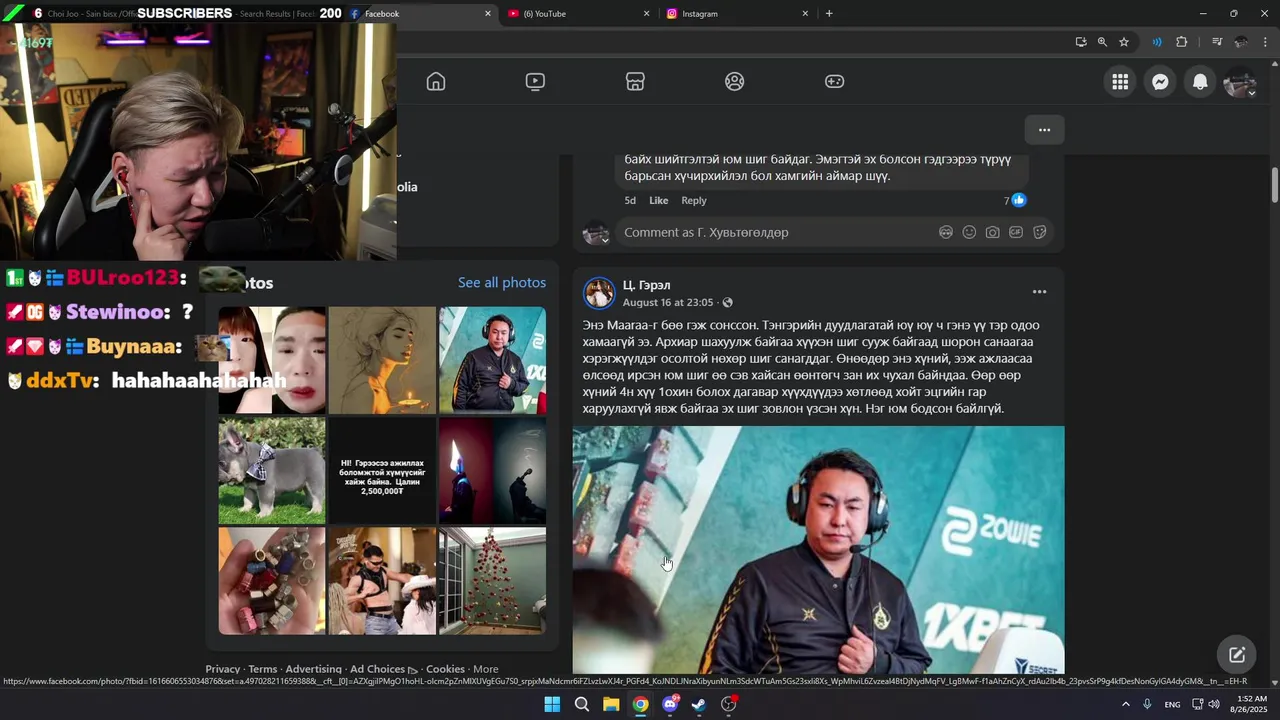Click Chrome zoom magnifier icon in address bar

pyautogui.click(x=1102, y=42)
